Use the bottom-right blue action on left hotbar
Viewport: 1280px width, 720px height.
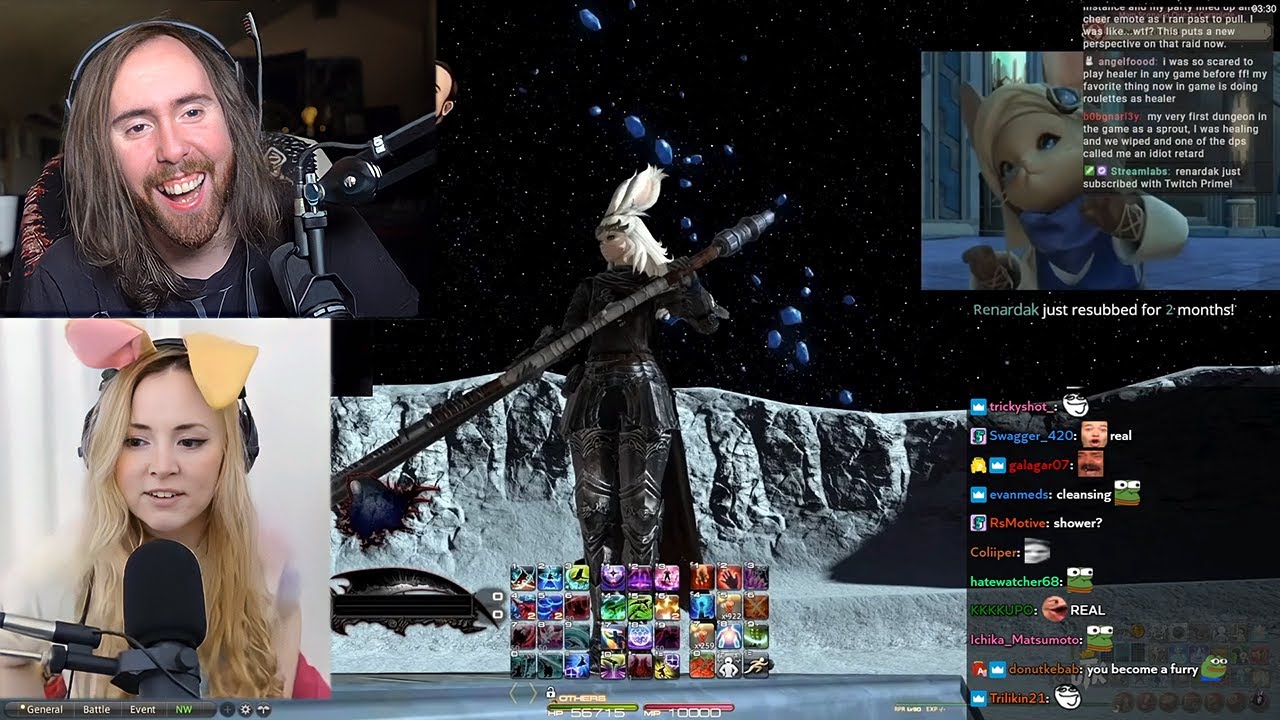577,664
